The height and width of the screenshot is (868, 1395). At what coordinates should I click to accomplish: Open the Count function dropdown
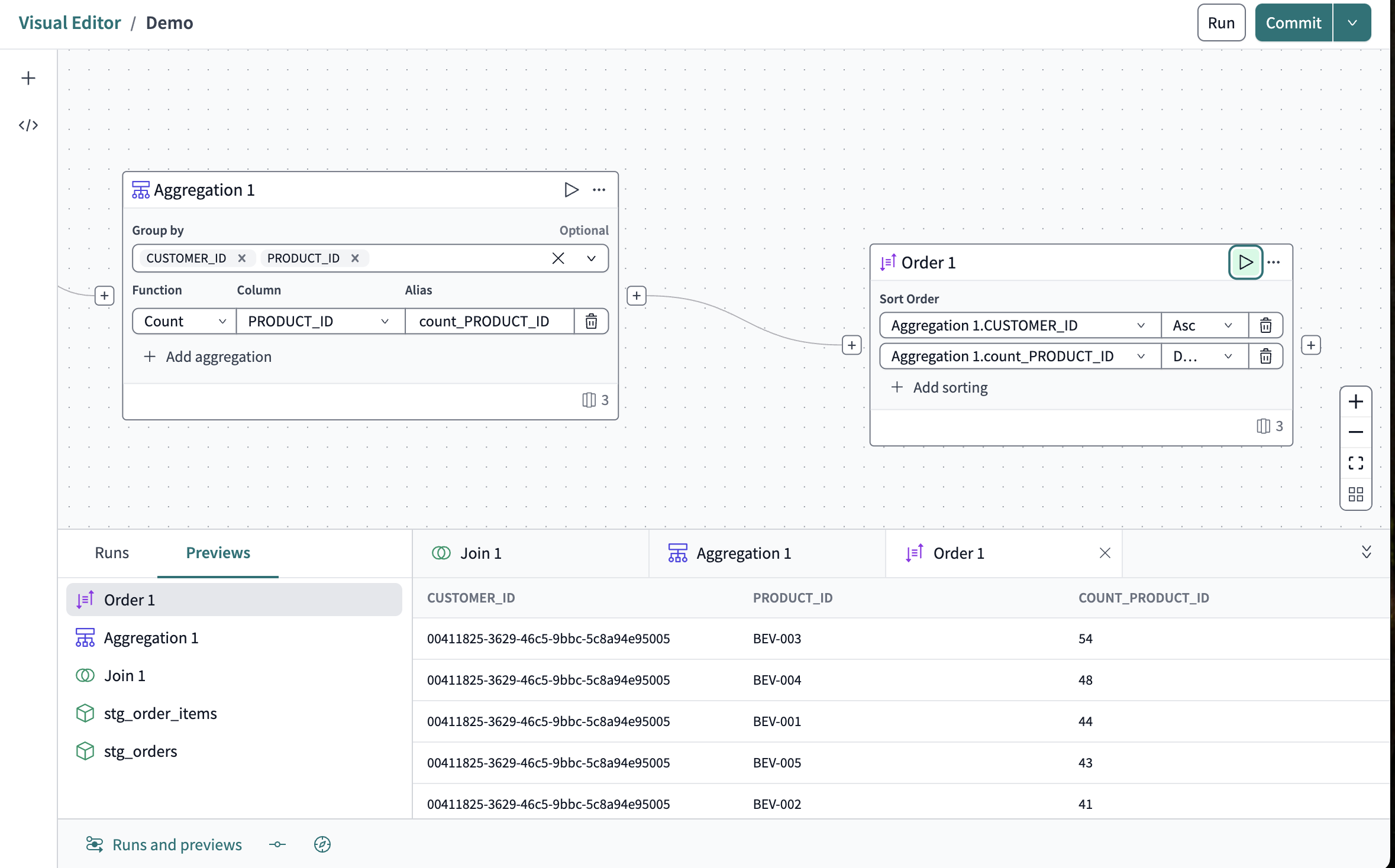[183, 321]
